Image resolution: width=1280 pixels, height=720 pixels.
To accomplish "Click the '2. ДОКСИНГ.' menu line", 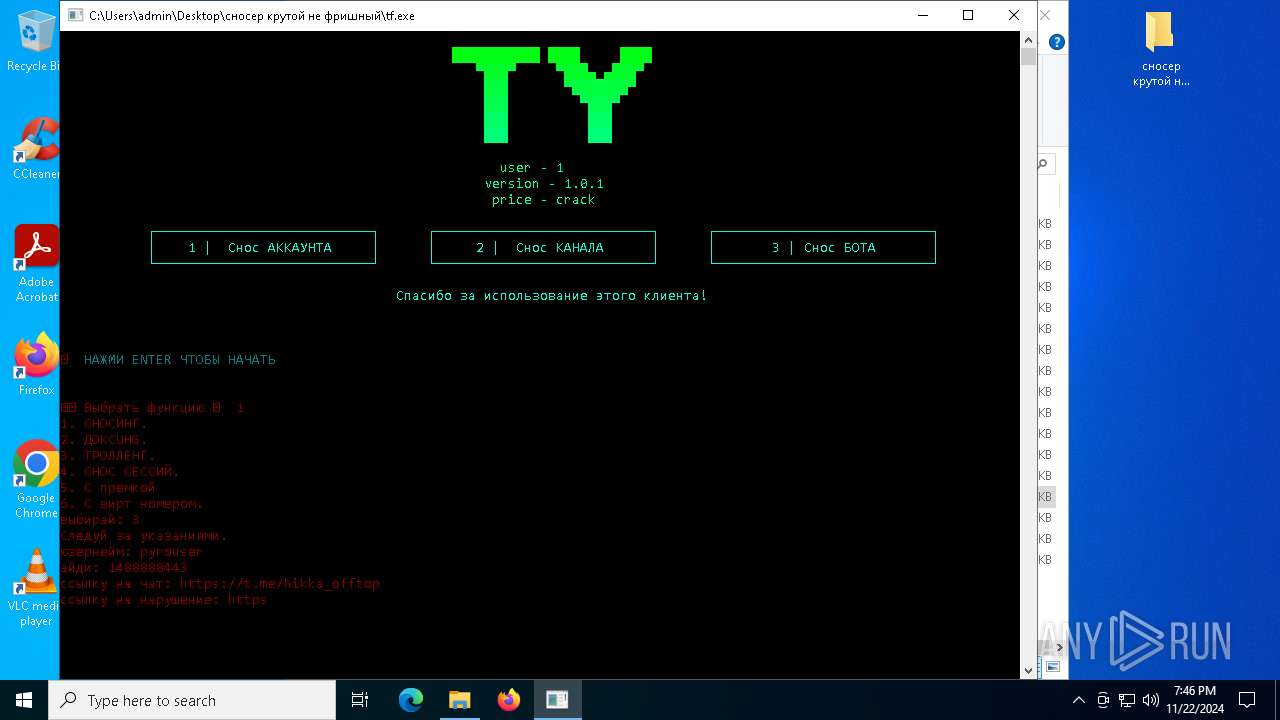I will 103,440.
